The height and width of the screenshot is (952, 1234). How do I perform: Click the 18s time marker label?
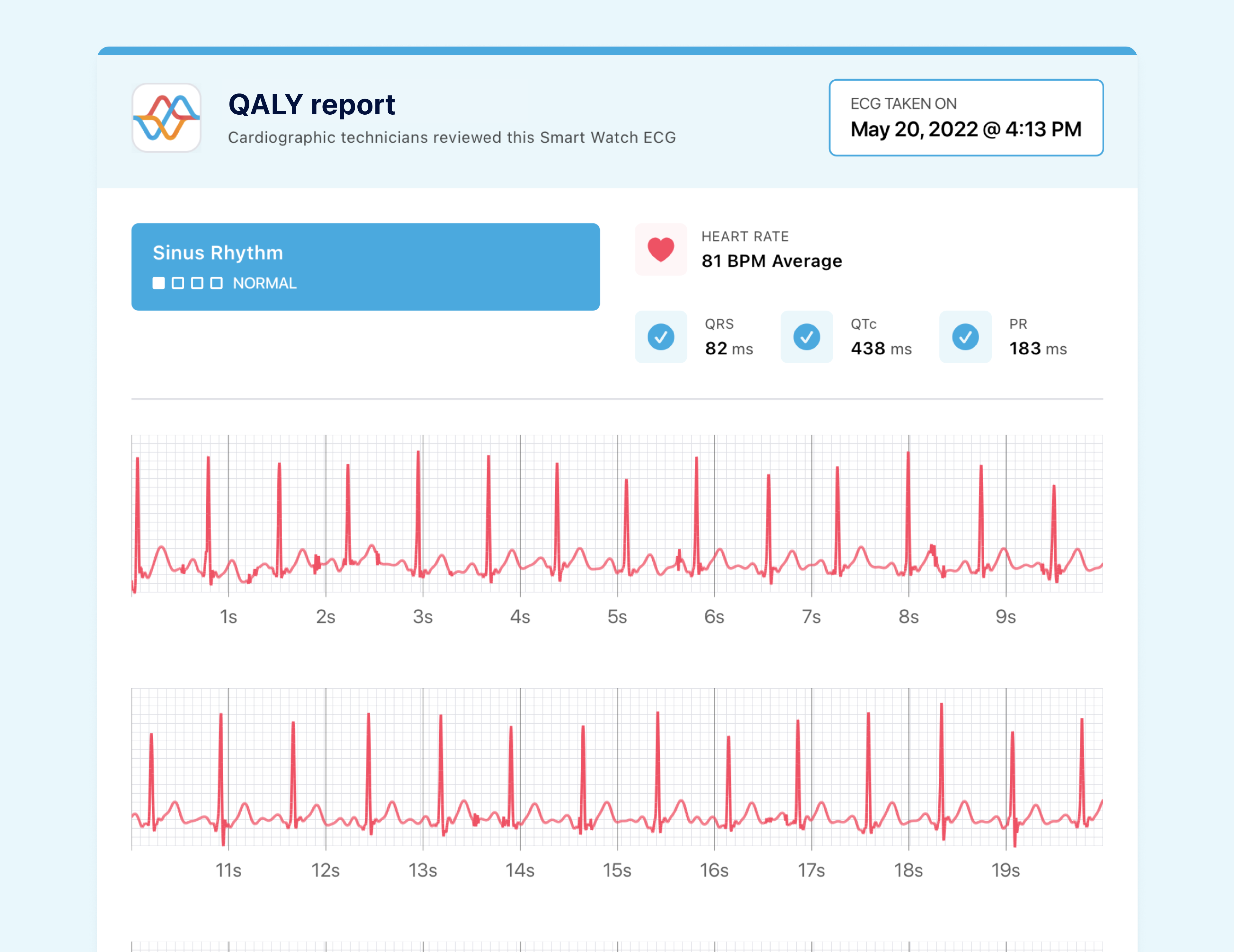[x=908, y=870]
